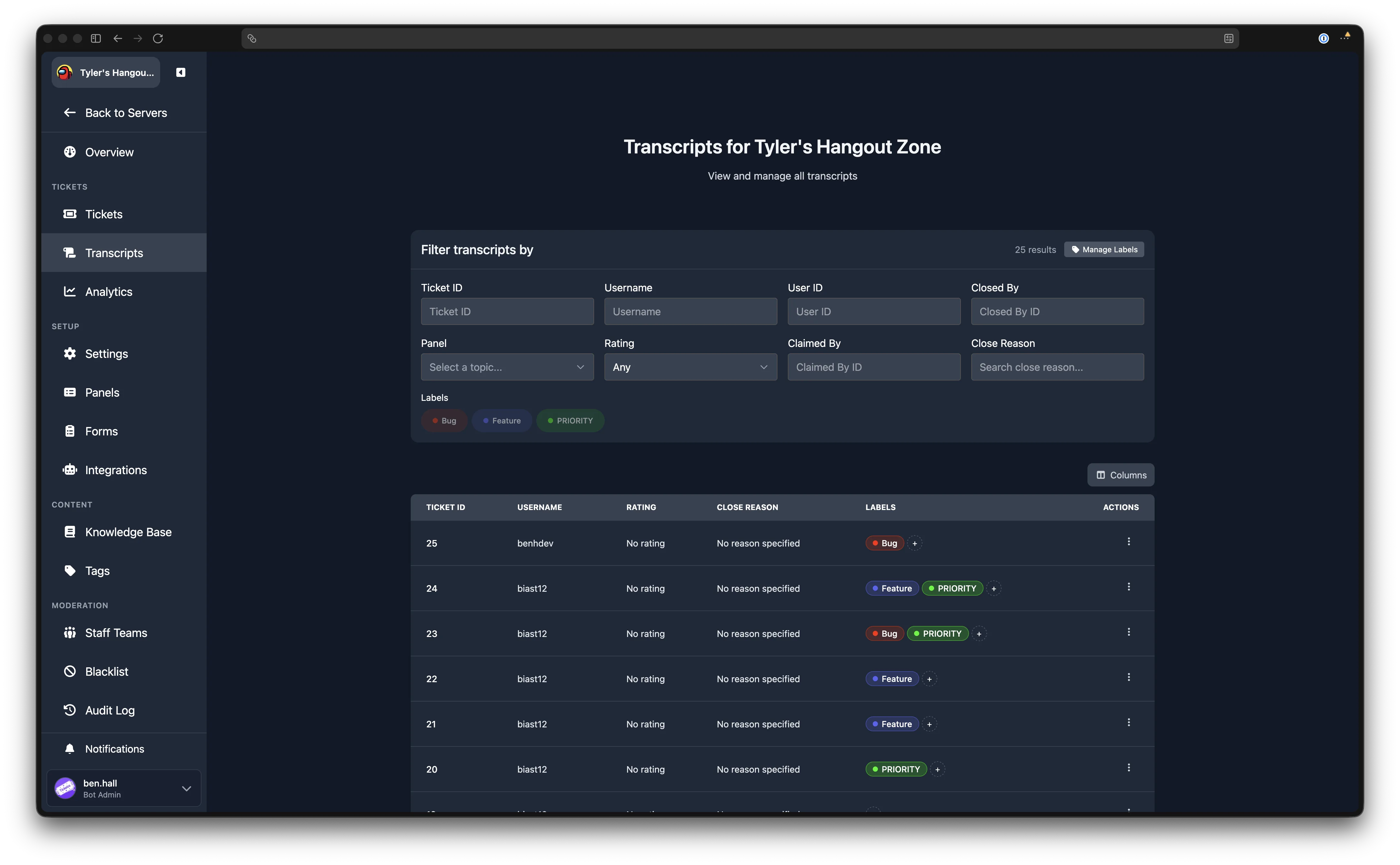Toggle the Feature label filter chip

[501, 421]
